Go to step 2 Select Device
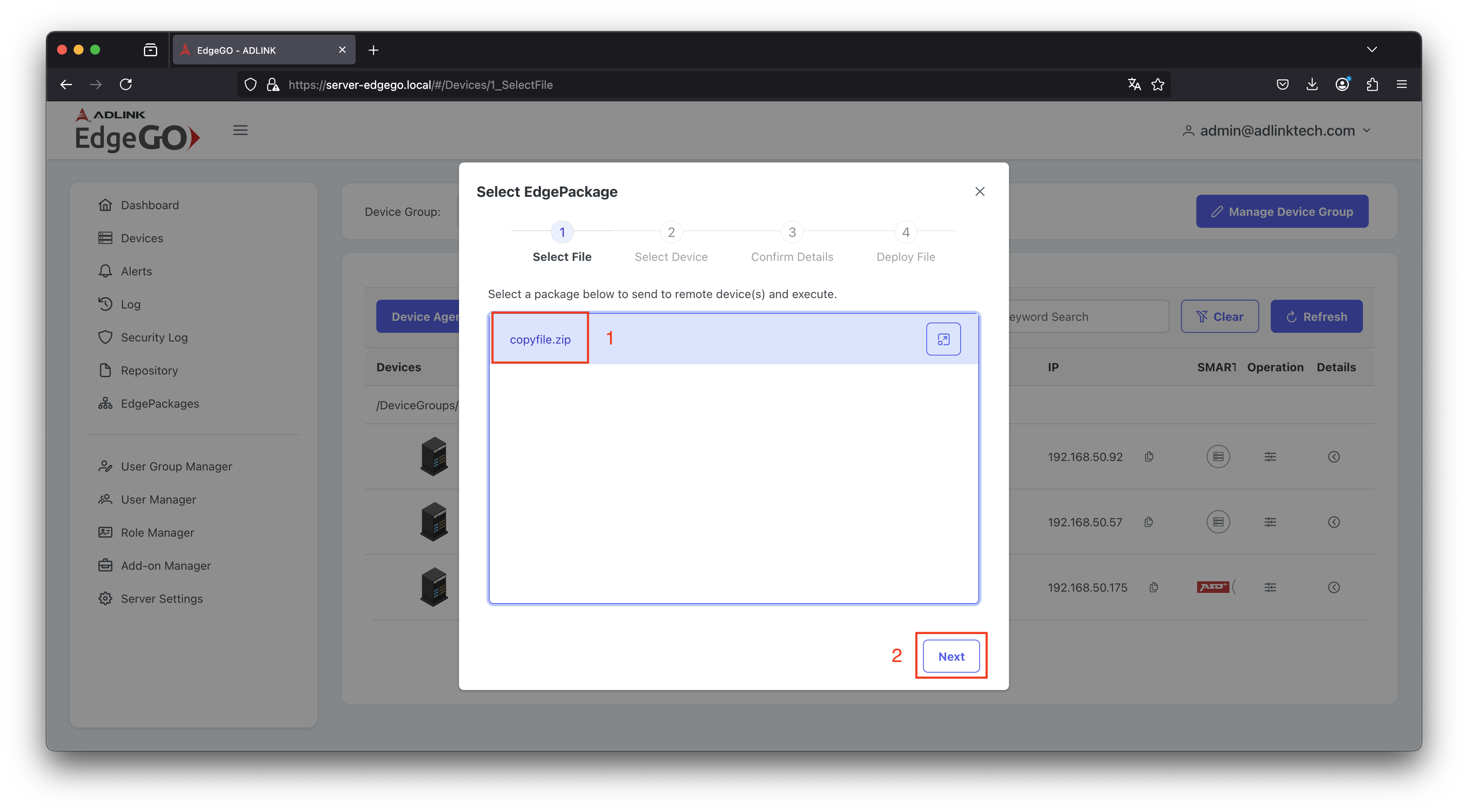1468x812 pixels. 671,232
